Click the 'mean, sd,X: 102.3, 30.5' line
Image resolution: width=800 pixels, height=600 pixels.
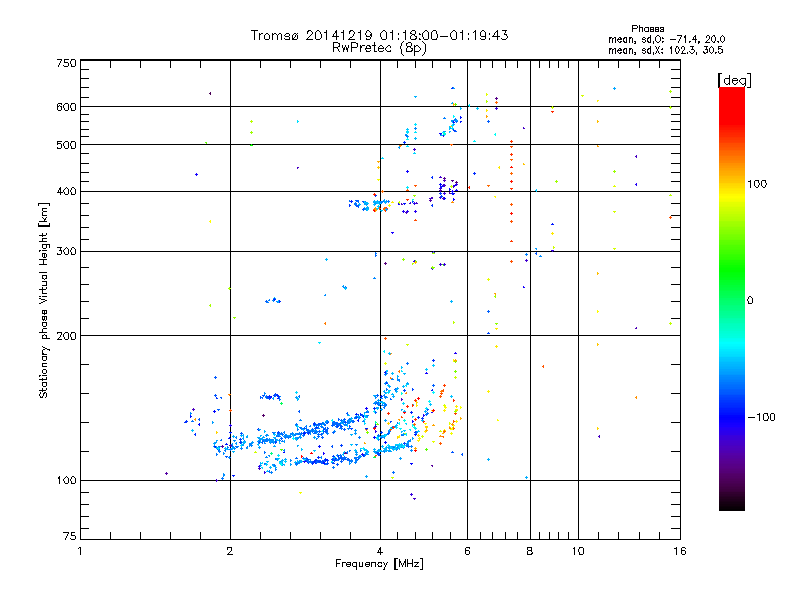click(x=665, y=50)
